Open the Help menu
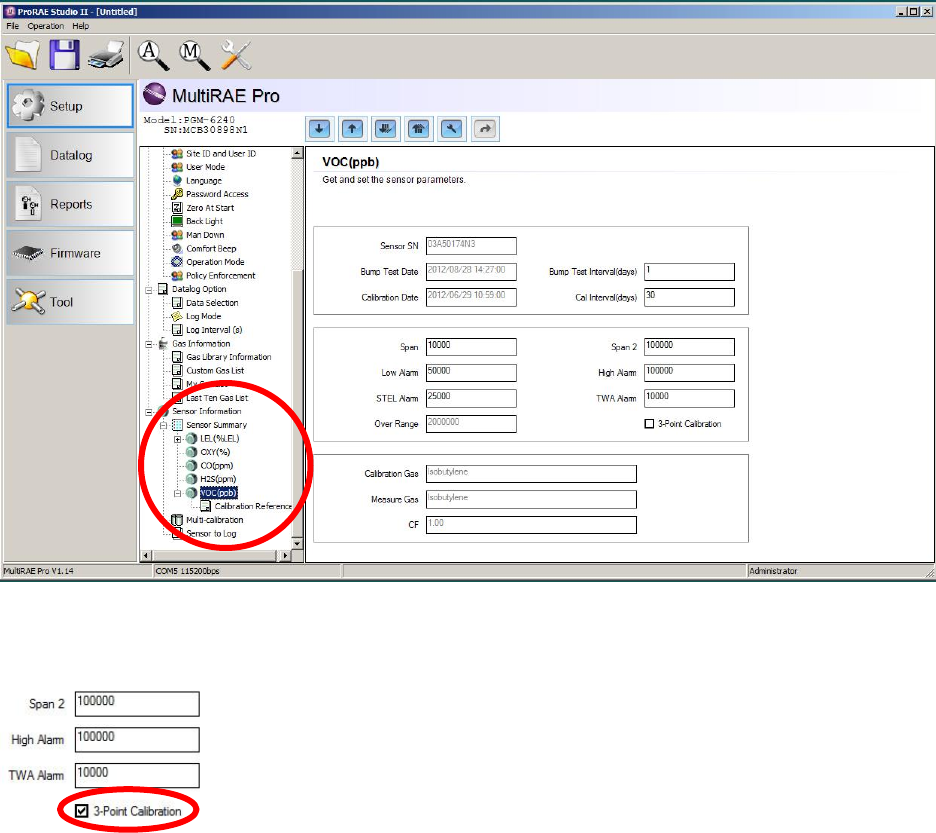Image resolution: width=936 pixels, height=833 pixels. (81, 26)
